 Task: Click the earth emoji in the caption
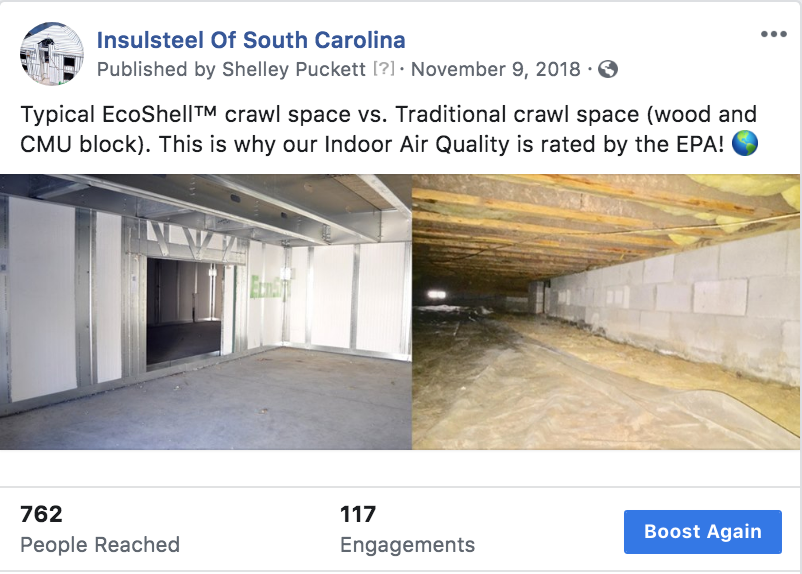(x=745, y=143)
